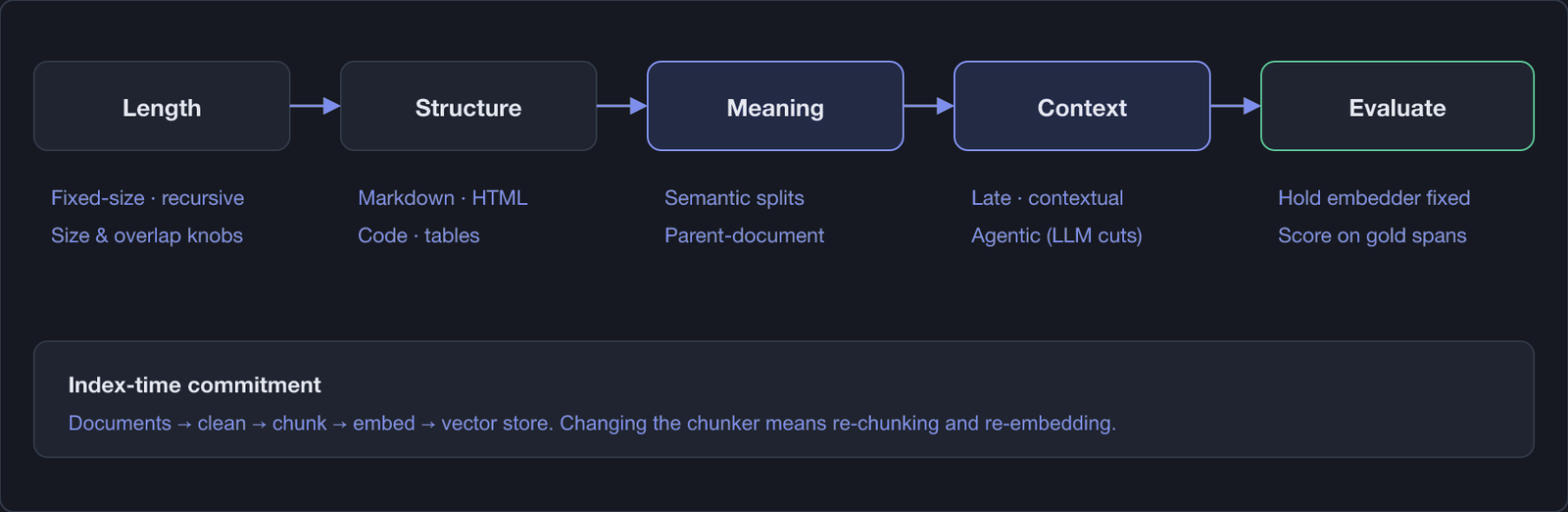The height and width of the screenshot is (512, 1568).
Task: Select the Context stage box
Action: (x=1082, y=106)
